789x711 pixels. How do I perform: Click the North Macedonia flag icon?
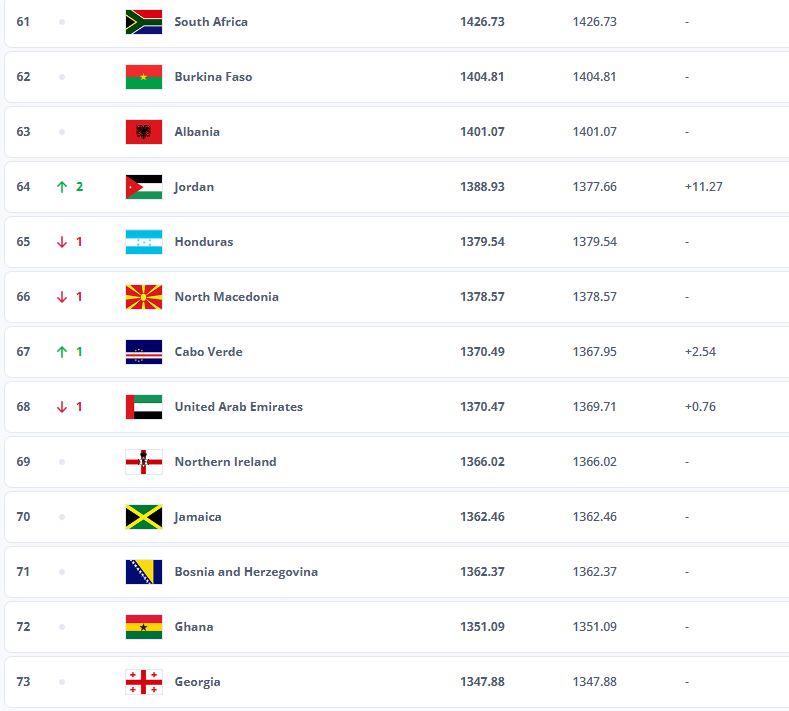pyautogui.click(x=144, y=297)
